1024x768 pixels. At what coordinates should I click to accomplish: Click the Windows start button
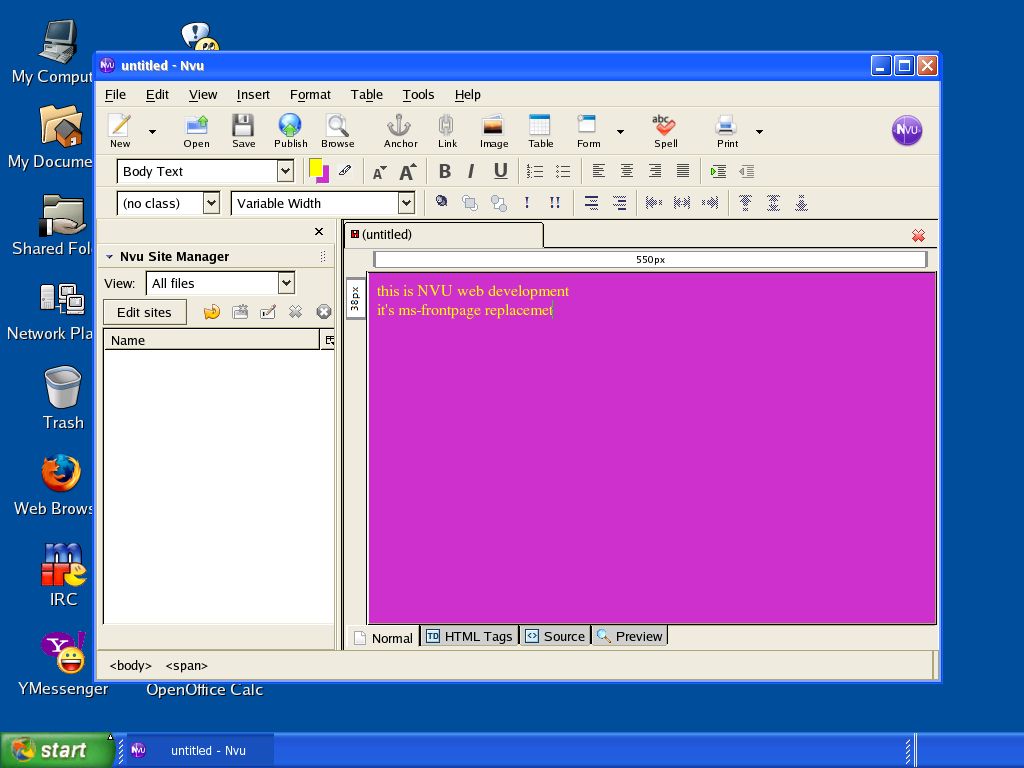tap(57, 750)
